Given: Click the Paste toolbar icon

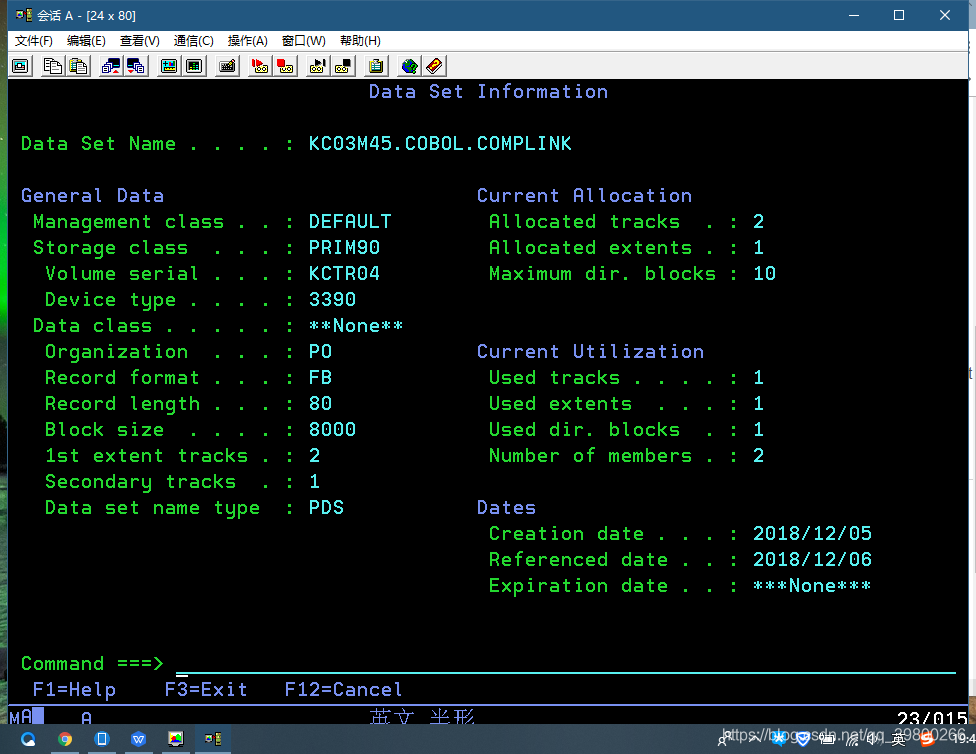Looking at the screenshot, I should pos(78,66).
